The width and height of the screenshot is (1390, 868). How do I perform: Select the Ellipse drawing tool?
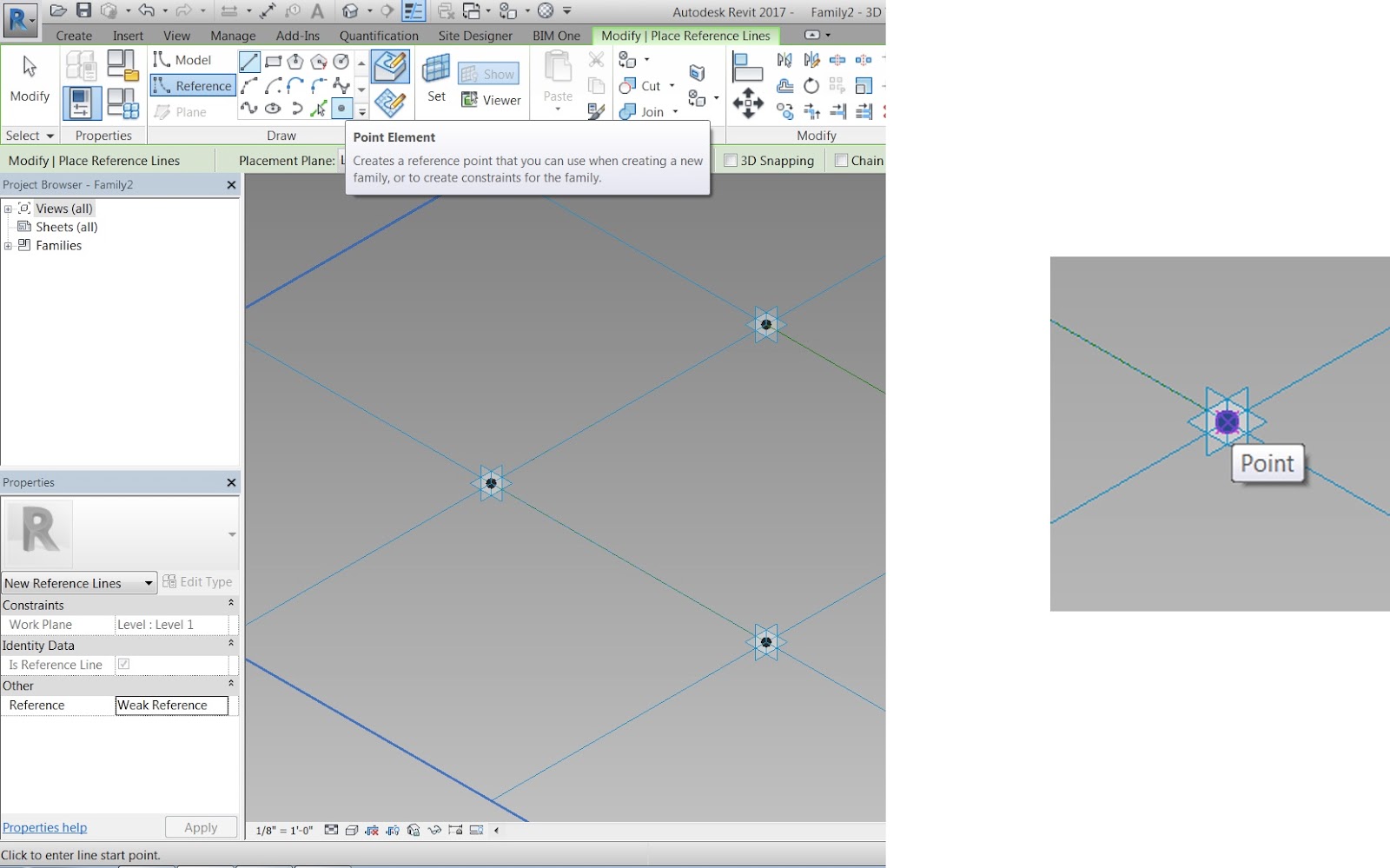click(x=273, y=108)
